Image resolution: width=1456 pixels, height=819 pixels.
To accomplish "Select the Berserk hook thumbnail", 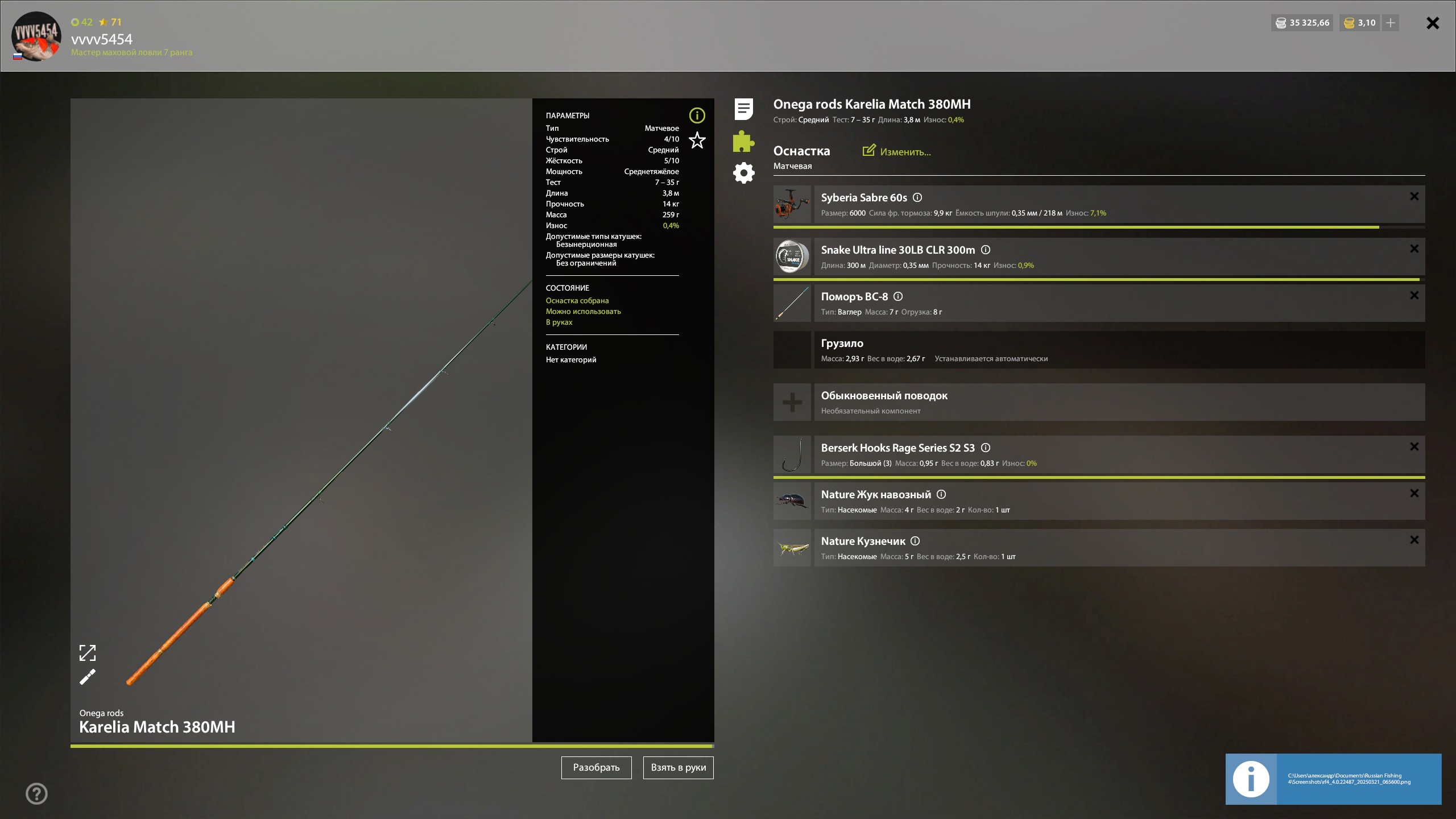I will coord(792,454).
